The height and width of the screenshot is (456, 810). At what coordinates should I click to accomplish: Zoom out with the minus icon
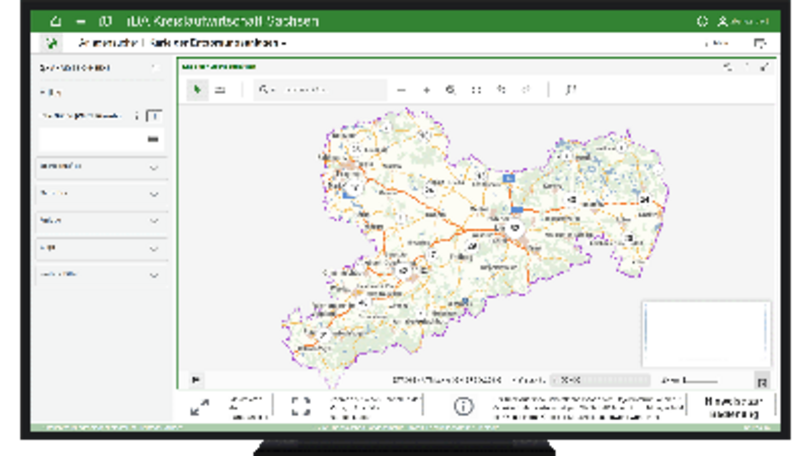(x=402, y=90)
